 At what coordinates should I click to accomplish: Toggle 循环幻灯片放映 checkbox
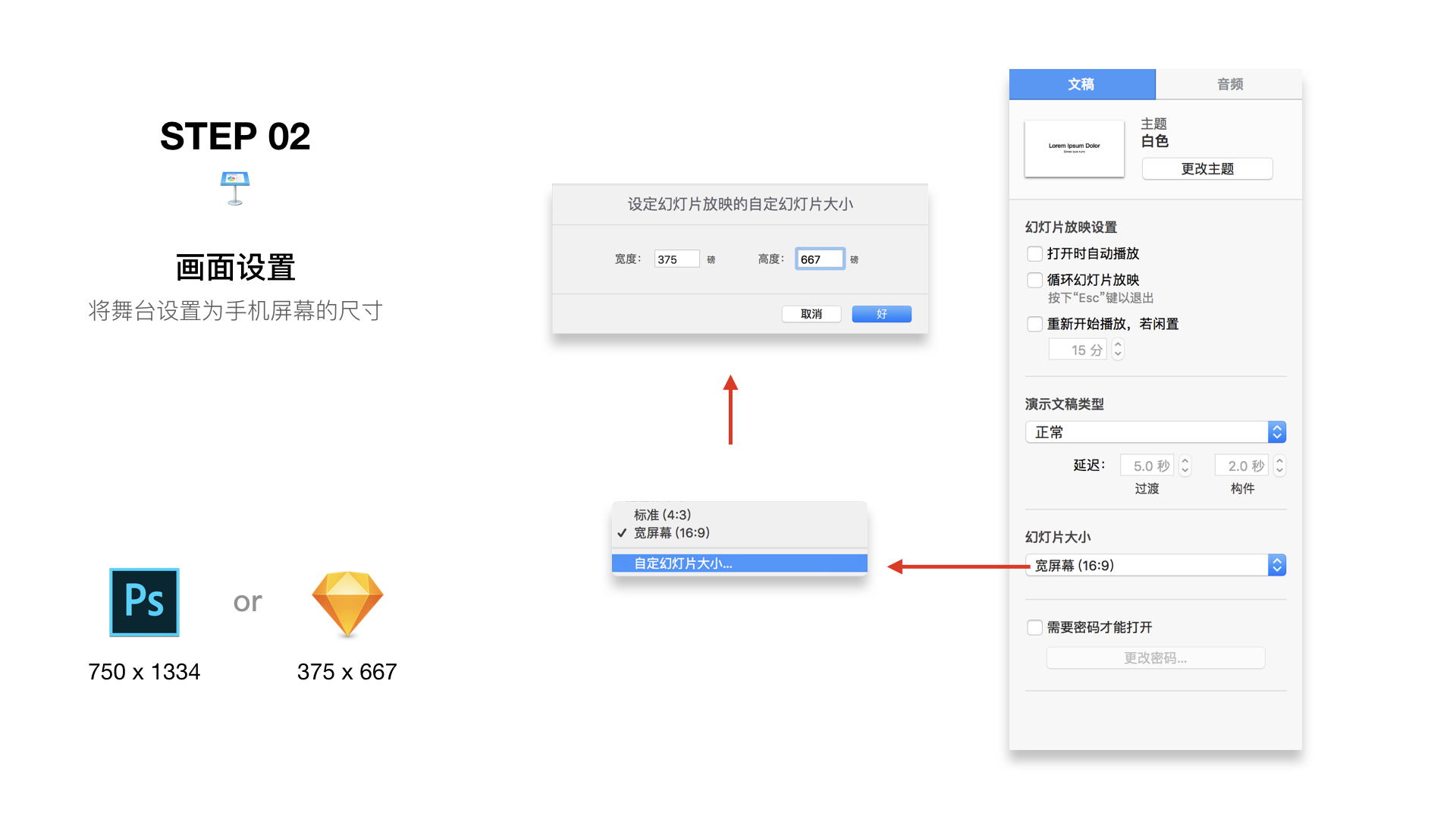point(1034,280)
